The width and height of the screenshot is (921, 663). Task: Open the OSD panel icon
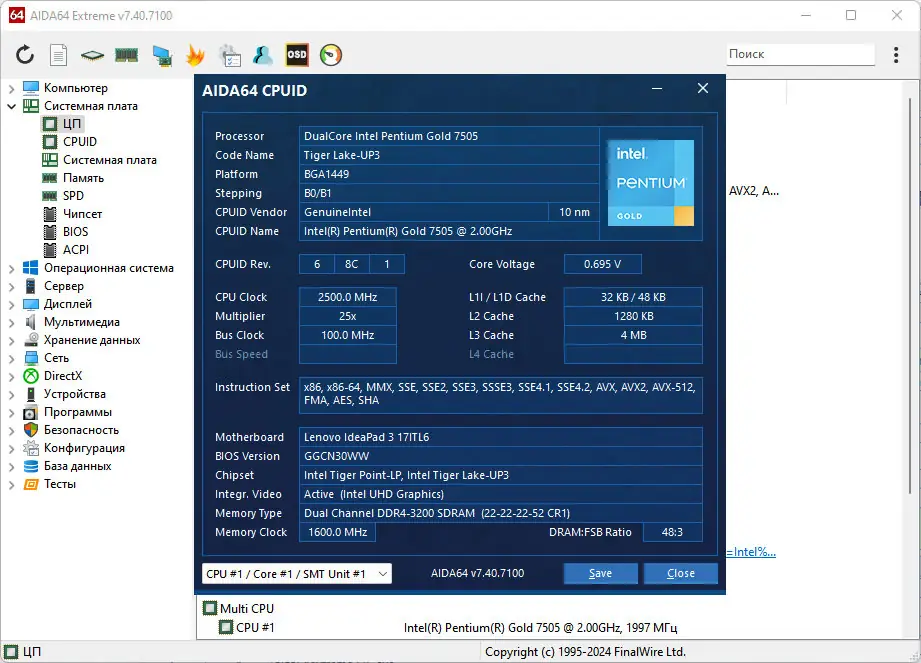coord(297,55)
